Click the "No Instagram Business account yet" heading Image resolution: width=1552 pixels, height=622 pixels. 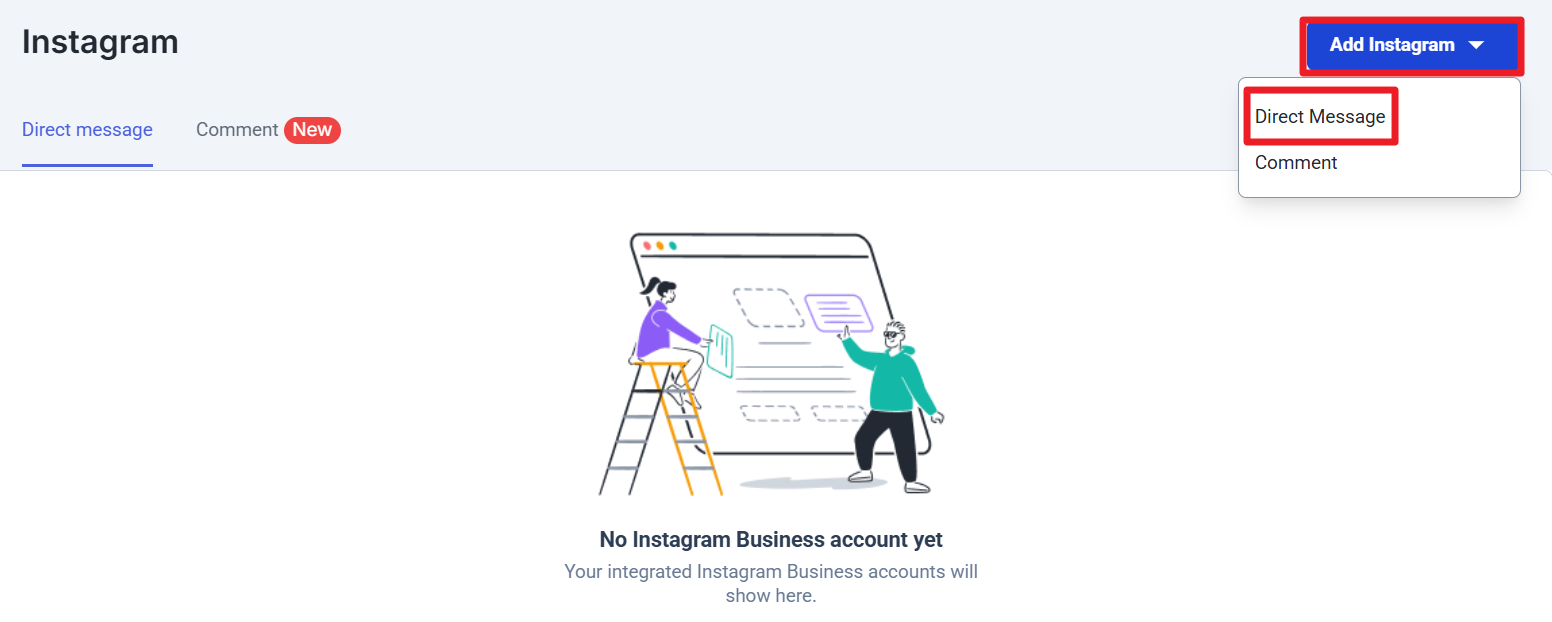[771, 540]
